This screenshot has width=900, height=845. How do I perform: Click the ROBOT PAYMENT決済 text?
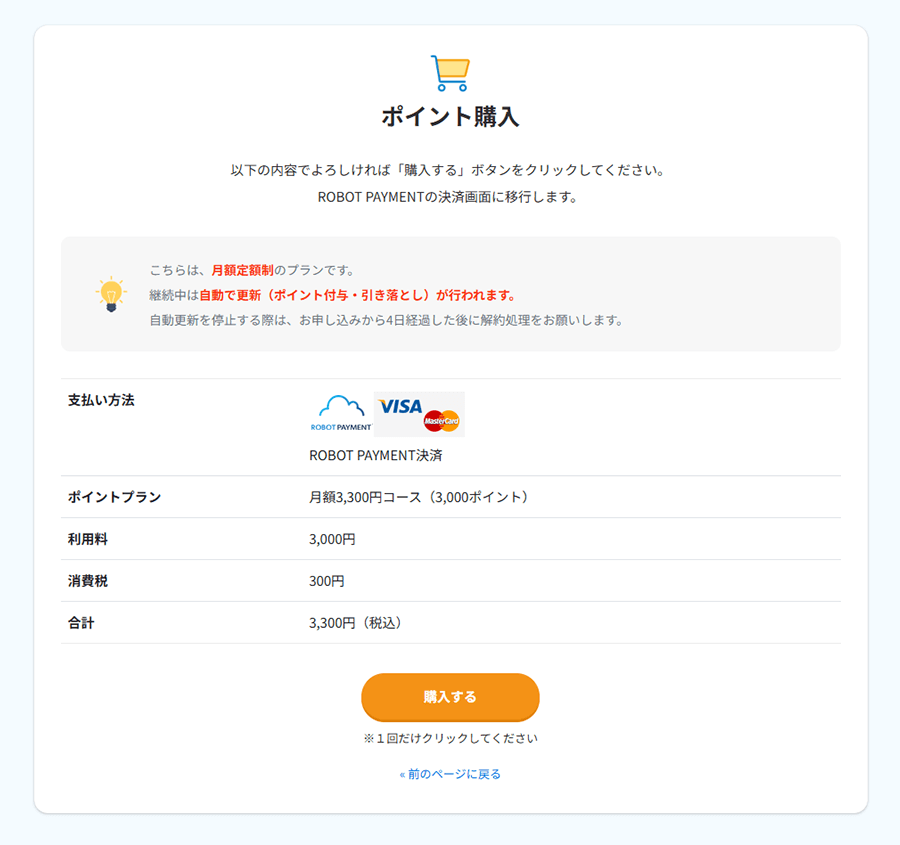pyautogui.click(x=376, y=455)
